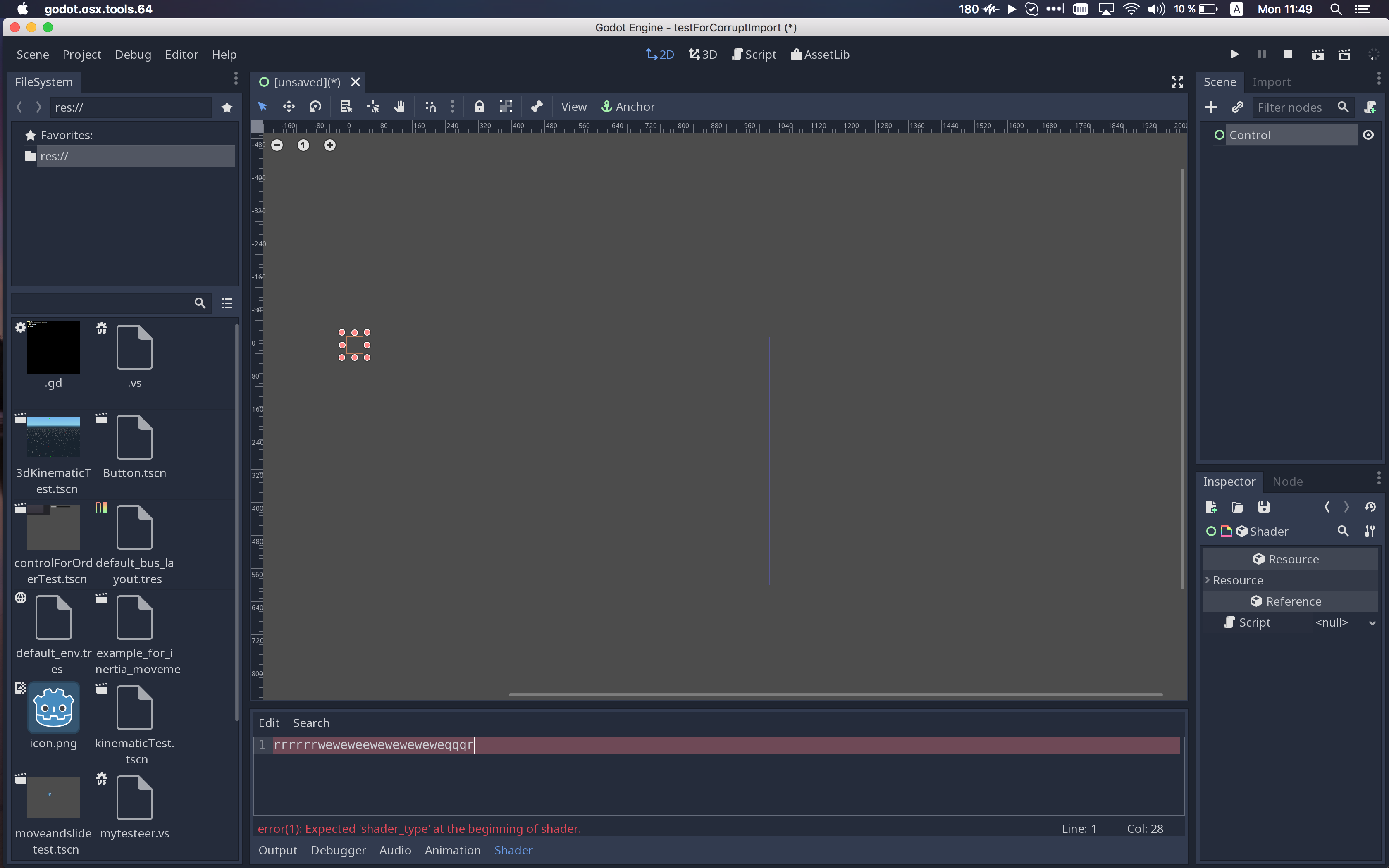
Task: Toggle the FileSystem thumbnail/list view
Action: (227, 303)
